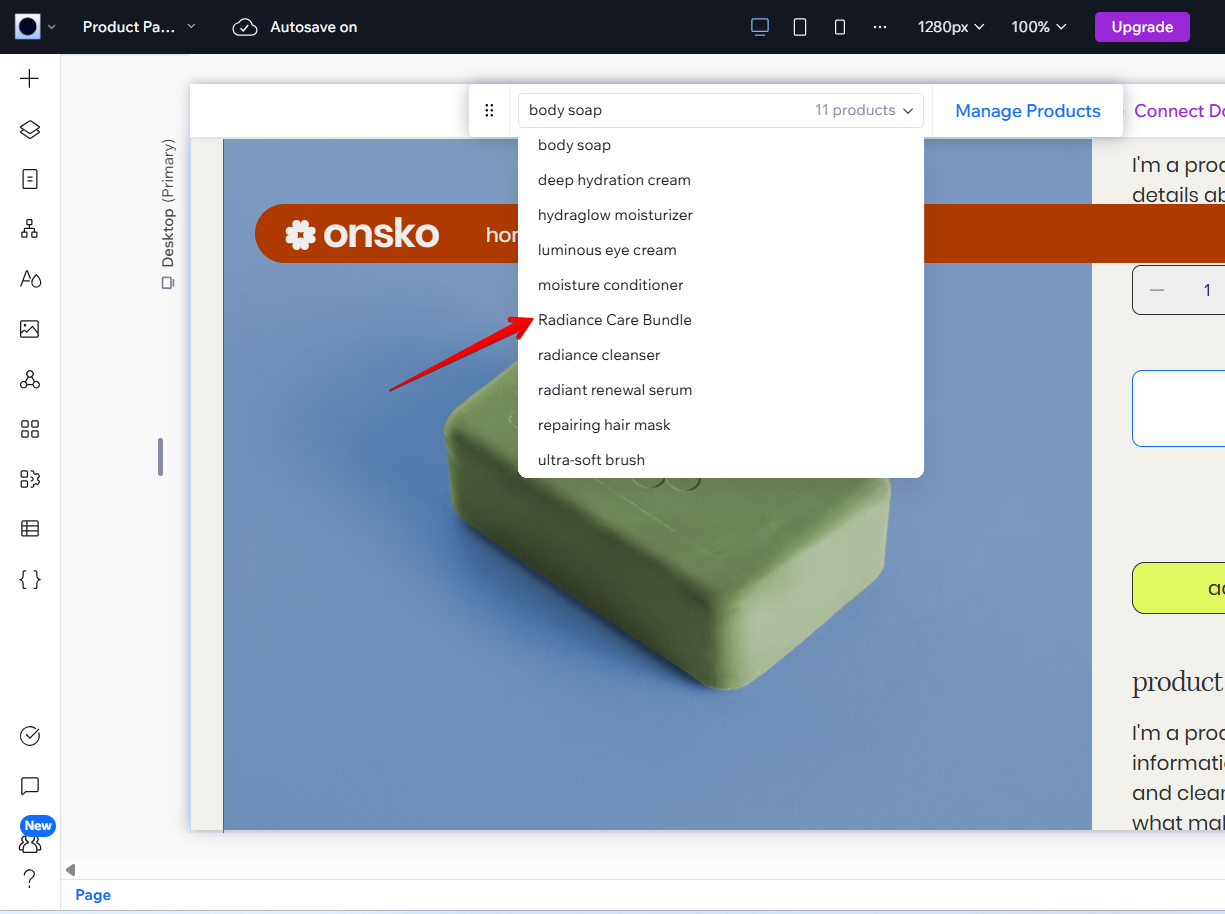The image size is (1225, 914).
Task: Open the puzzle-piece integrations icon
Action: click(30, 479)
